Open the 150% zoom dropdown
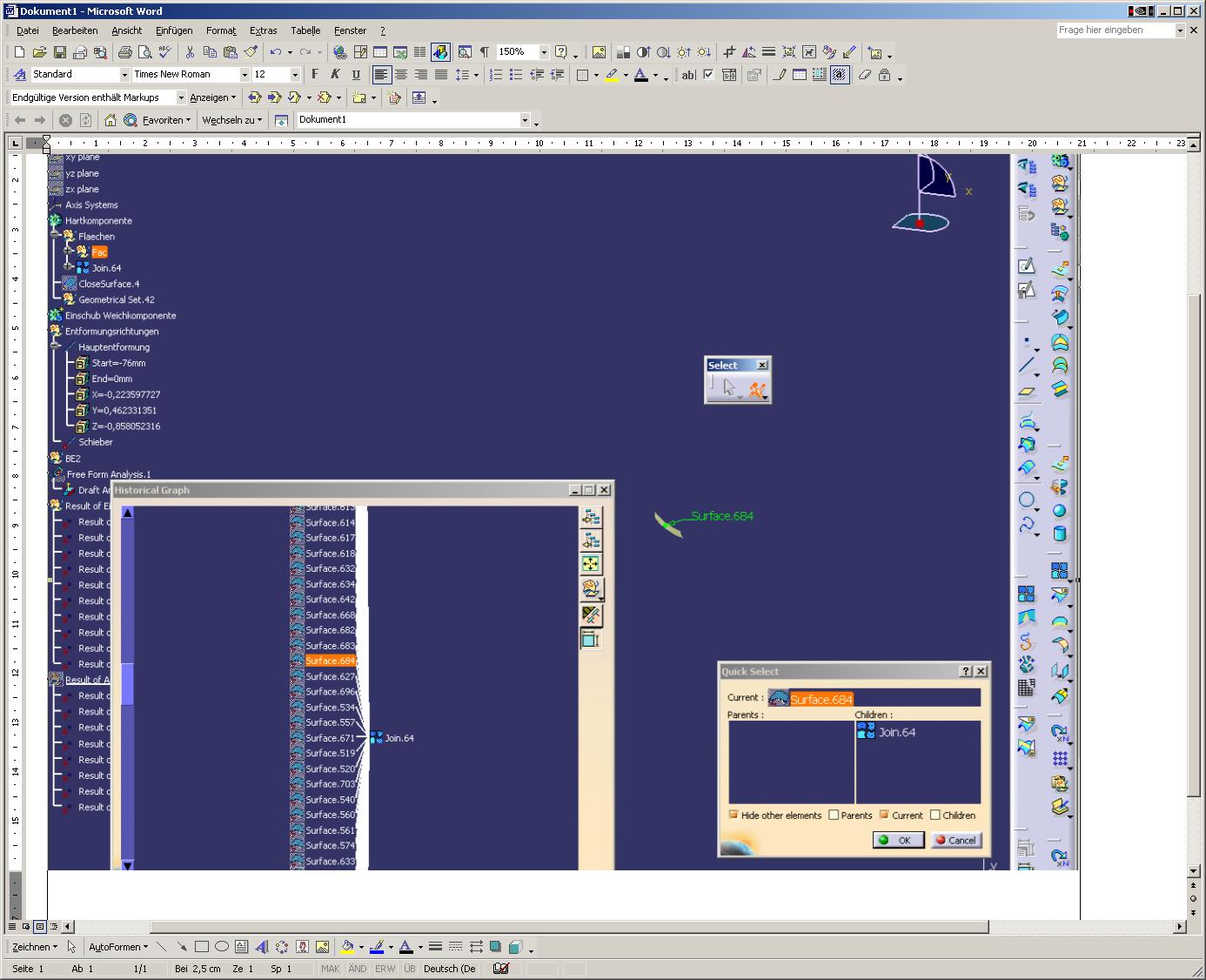This screenshot has width=1206, height=980. [544, 52]
